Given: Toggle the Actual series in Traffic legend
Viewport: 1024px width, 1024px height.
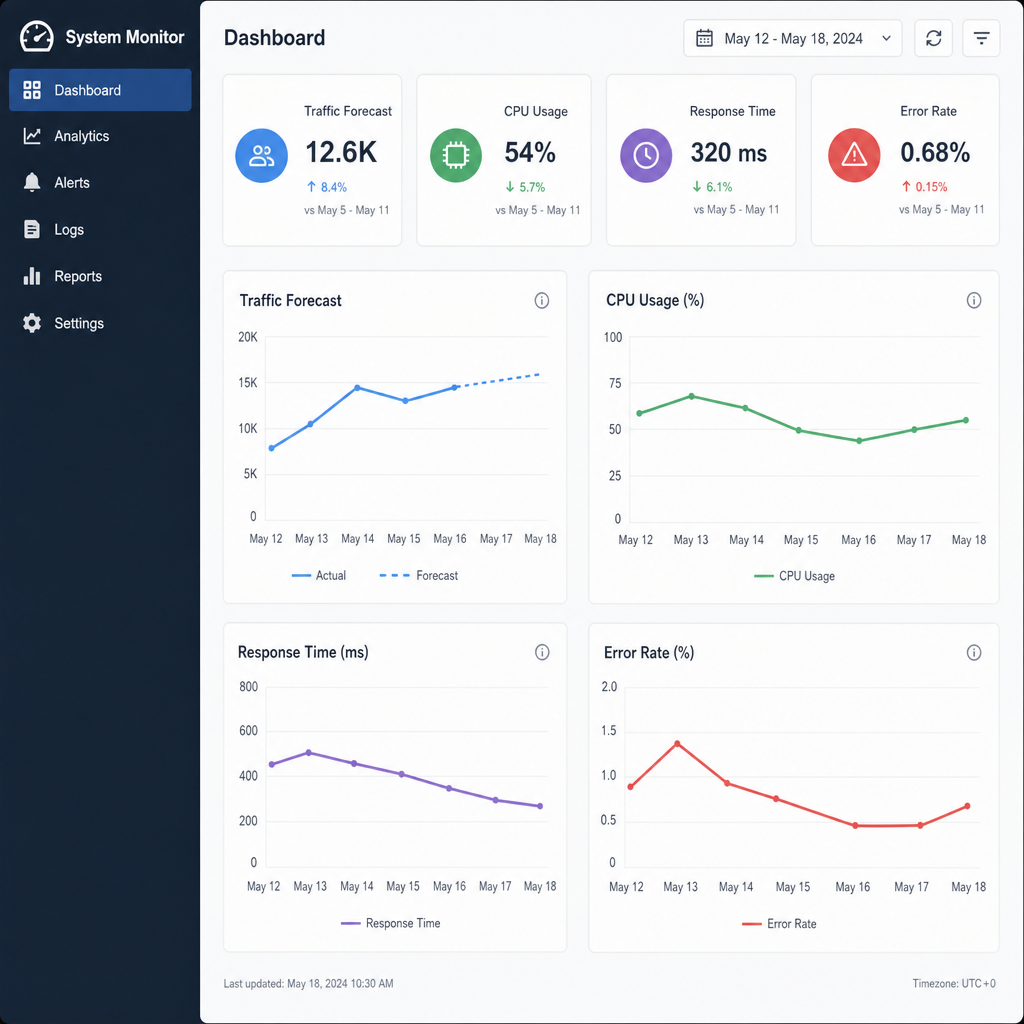Looking at the screenshot, I should 319,575.
